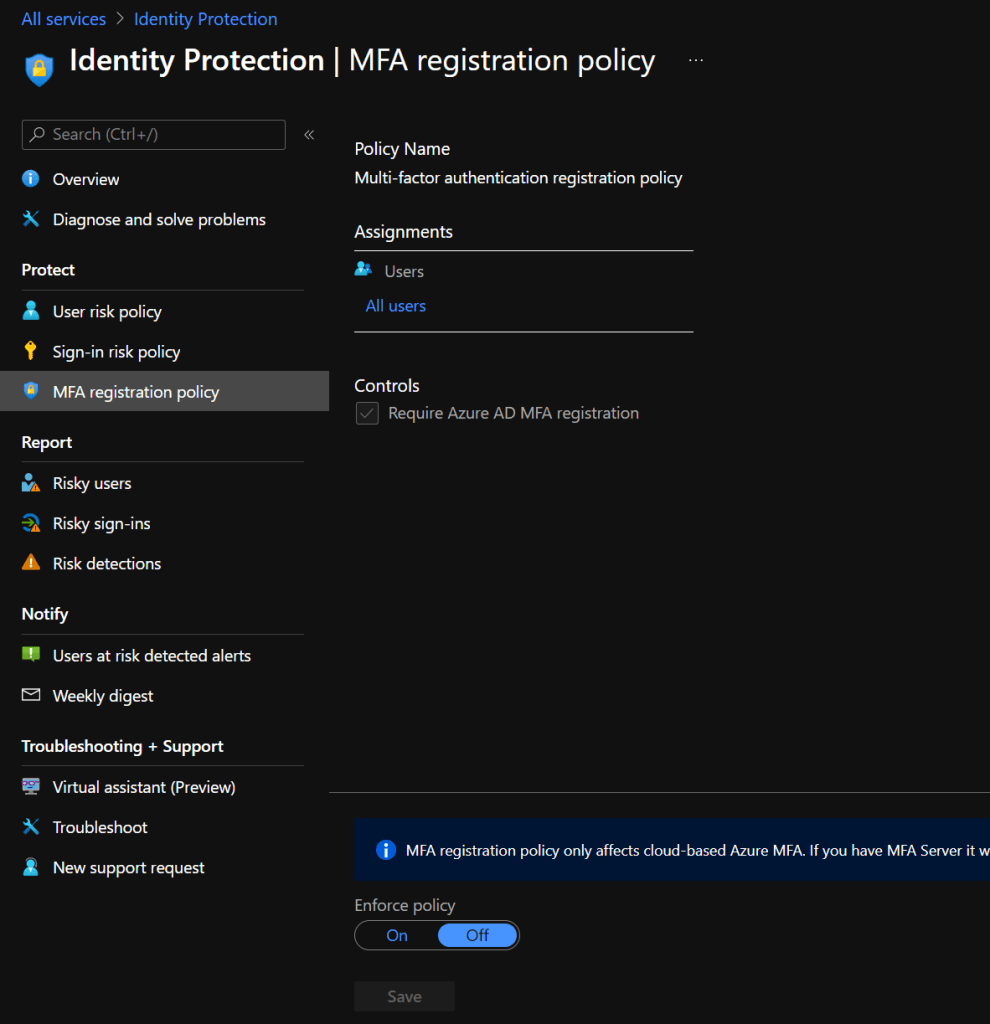
Task: Click the Risky sign-ins icon
Action: pyautogui.click(x=31, y=523)
